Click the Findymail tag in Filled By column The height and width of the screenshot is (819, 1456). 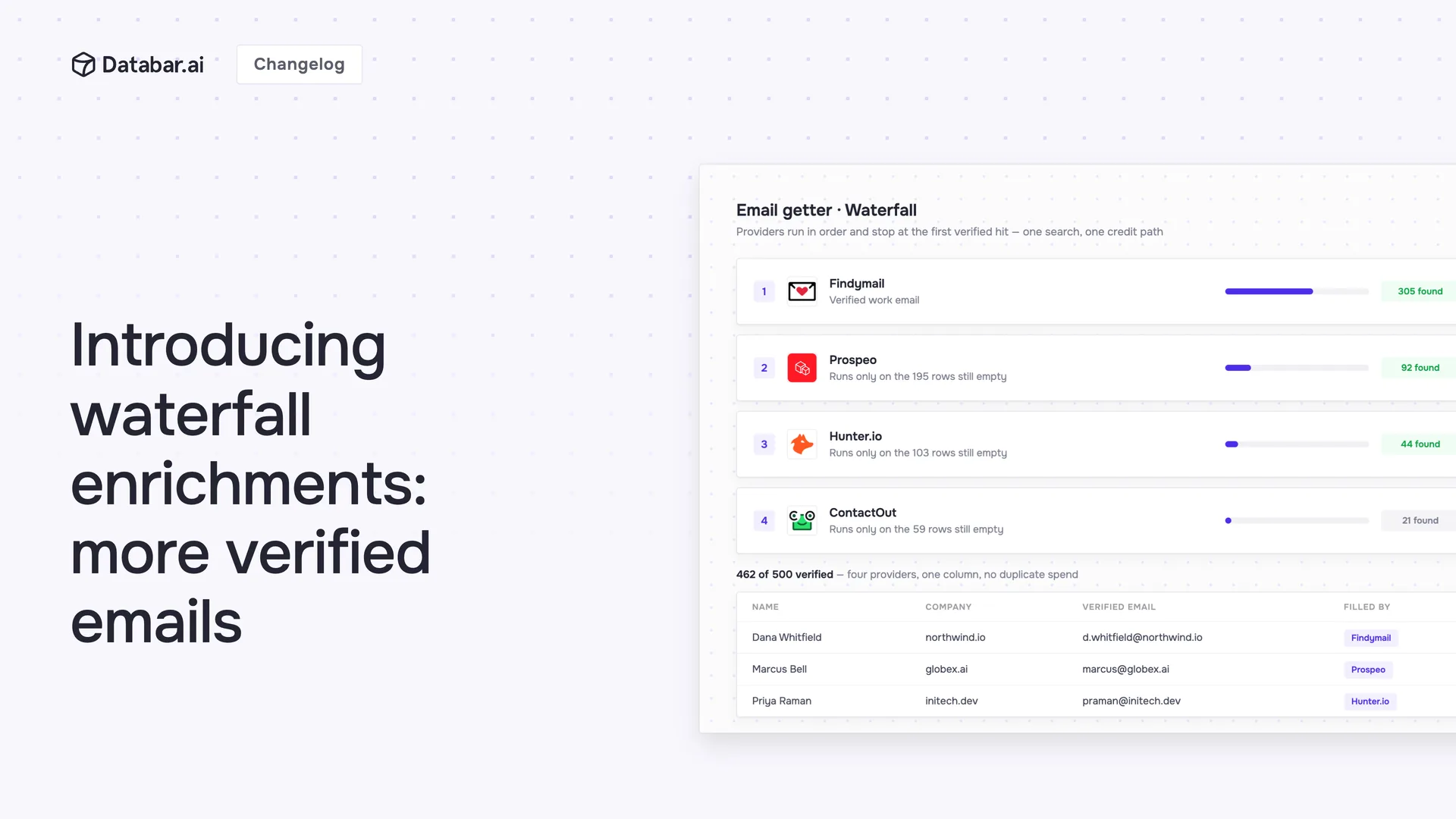[x=1370, y=638]
